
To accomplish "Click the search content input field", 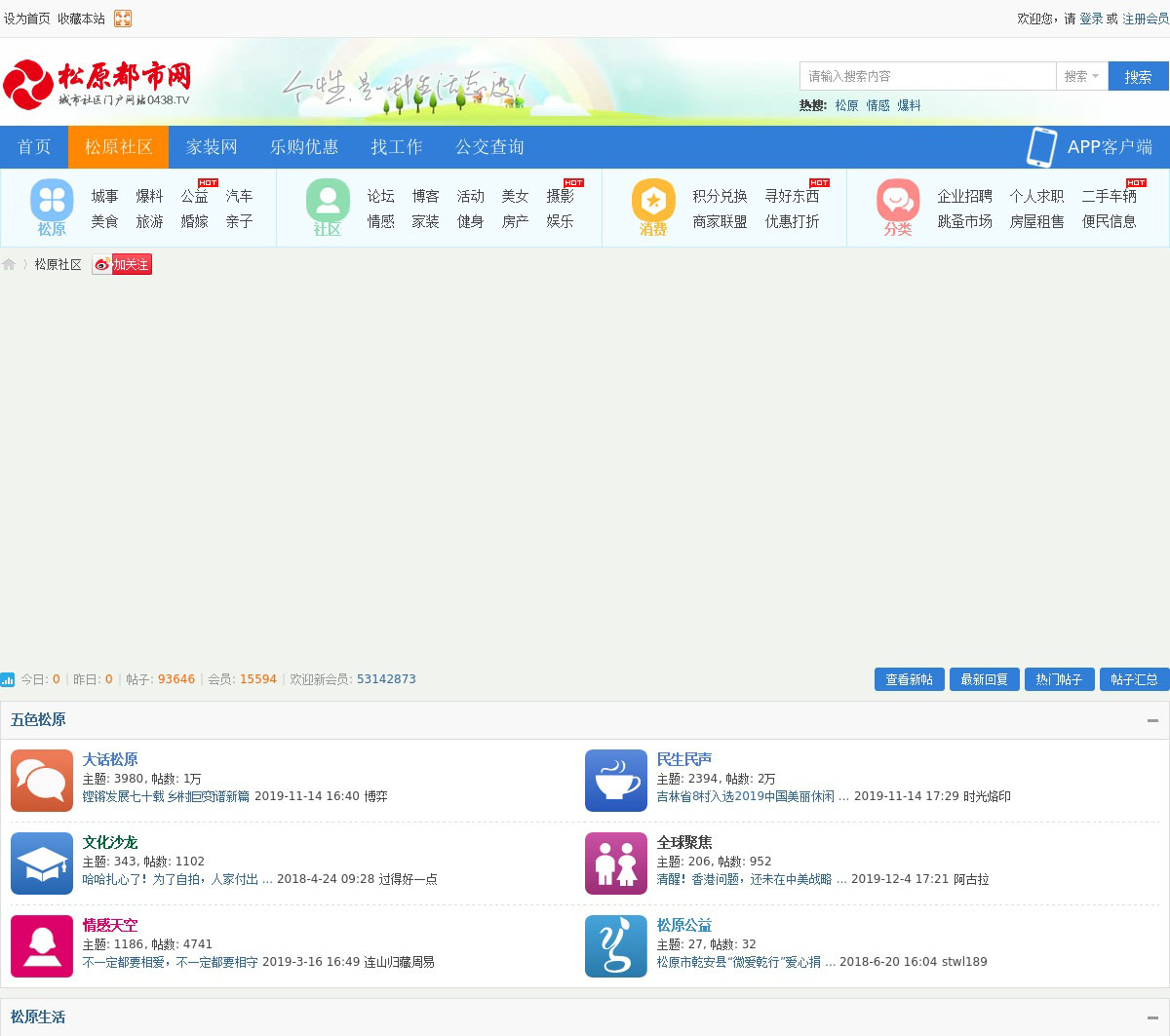I will 926,76.
